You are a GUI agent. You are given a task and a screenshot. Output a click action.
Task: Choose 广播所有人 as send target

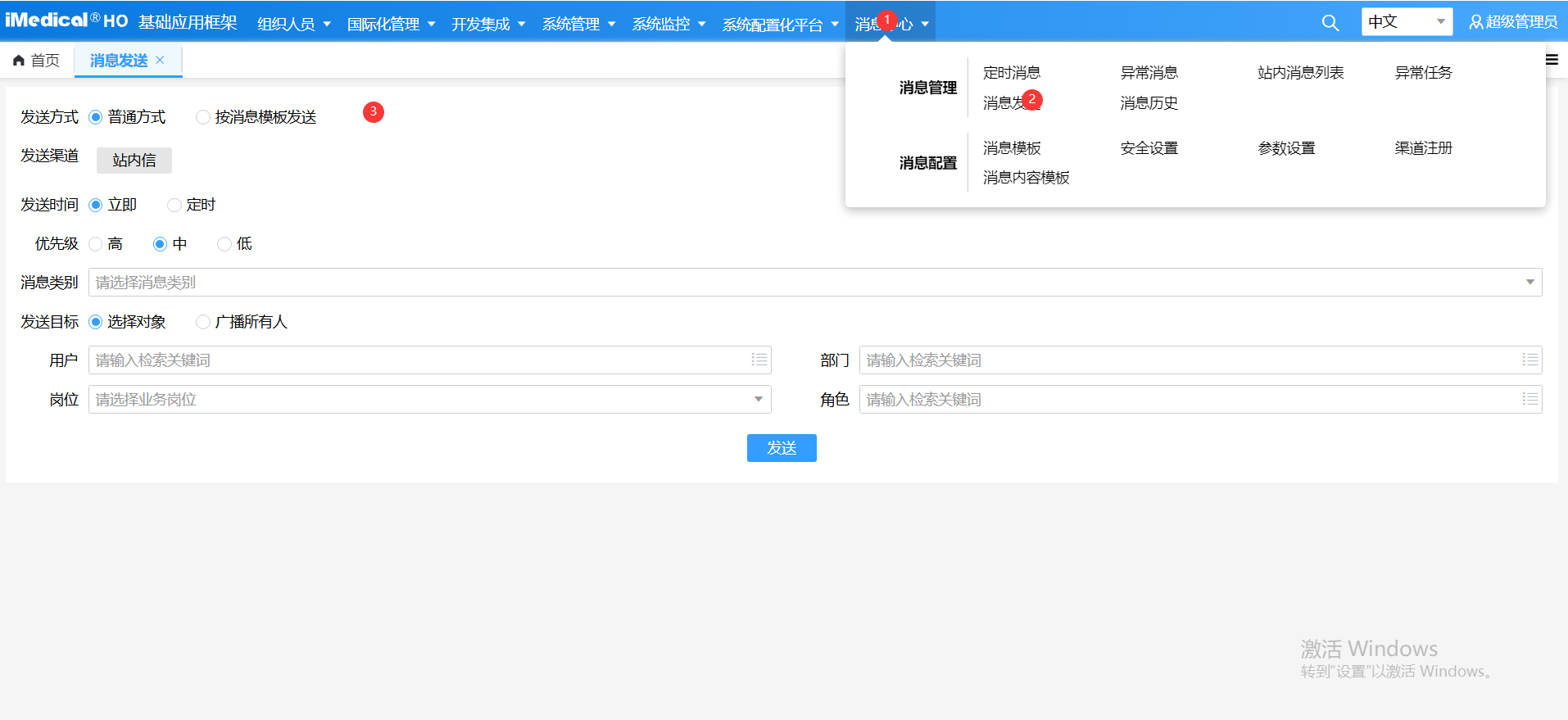click(203, 322)
